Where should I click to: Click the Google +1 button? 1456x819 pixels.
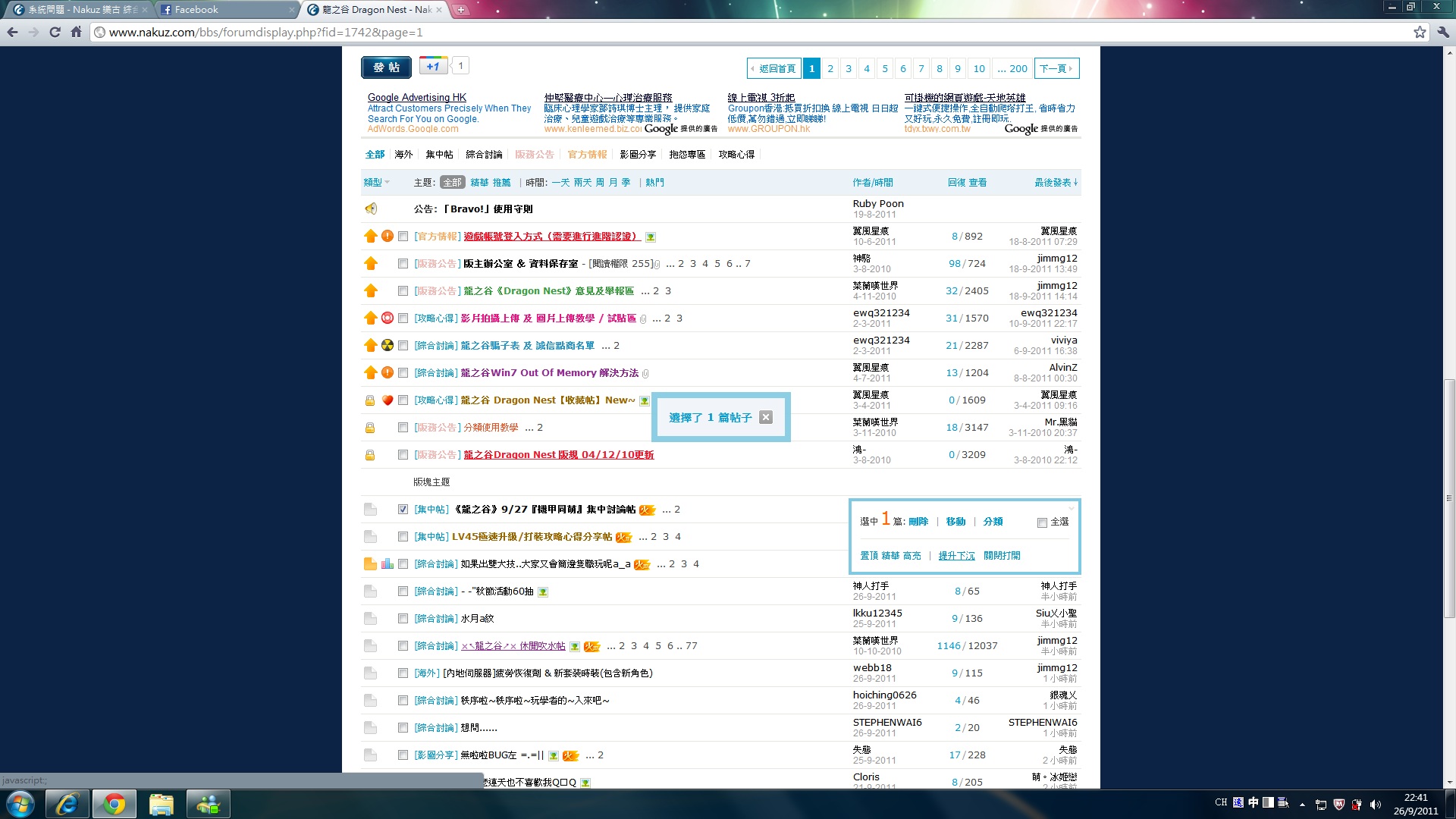pyautogui.click(x=433, y=66)
